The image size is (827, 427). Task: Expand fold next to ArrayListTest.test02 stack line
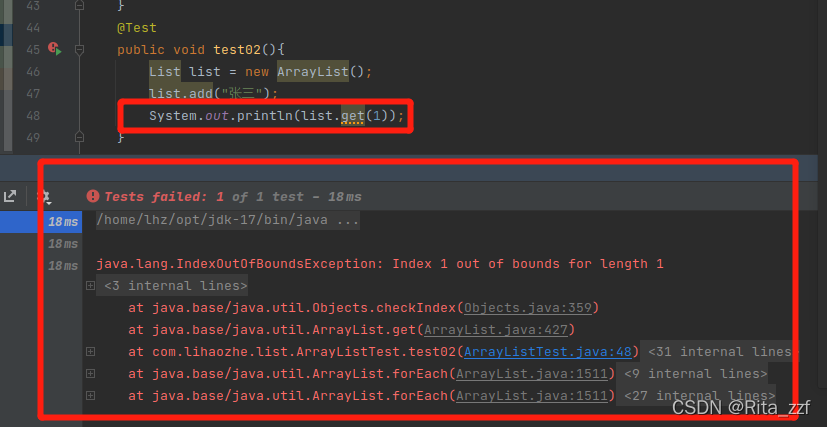[x=90, y=351]
